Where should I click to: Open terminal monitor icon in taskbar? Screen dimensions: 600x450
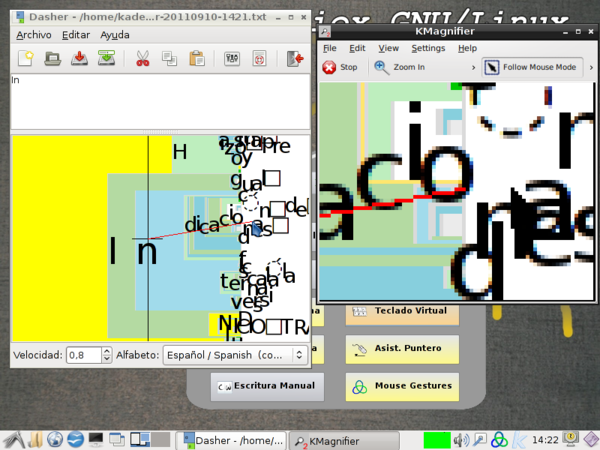[x=96, y=440]
